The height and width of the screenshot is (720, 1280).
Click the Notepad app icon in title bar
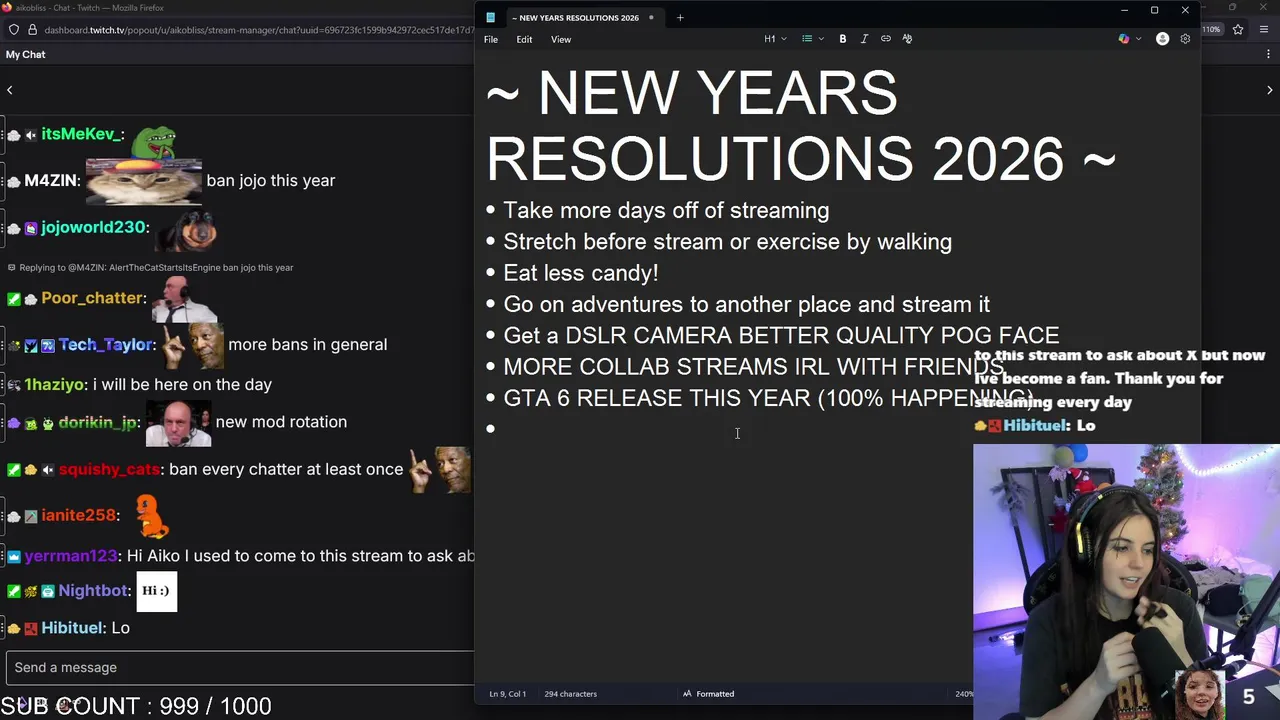[x=490, y=17]
